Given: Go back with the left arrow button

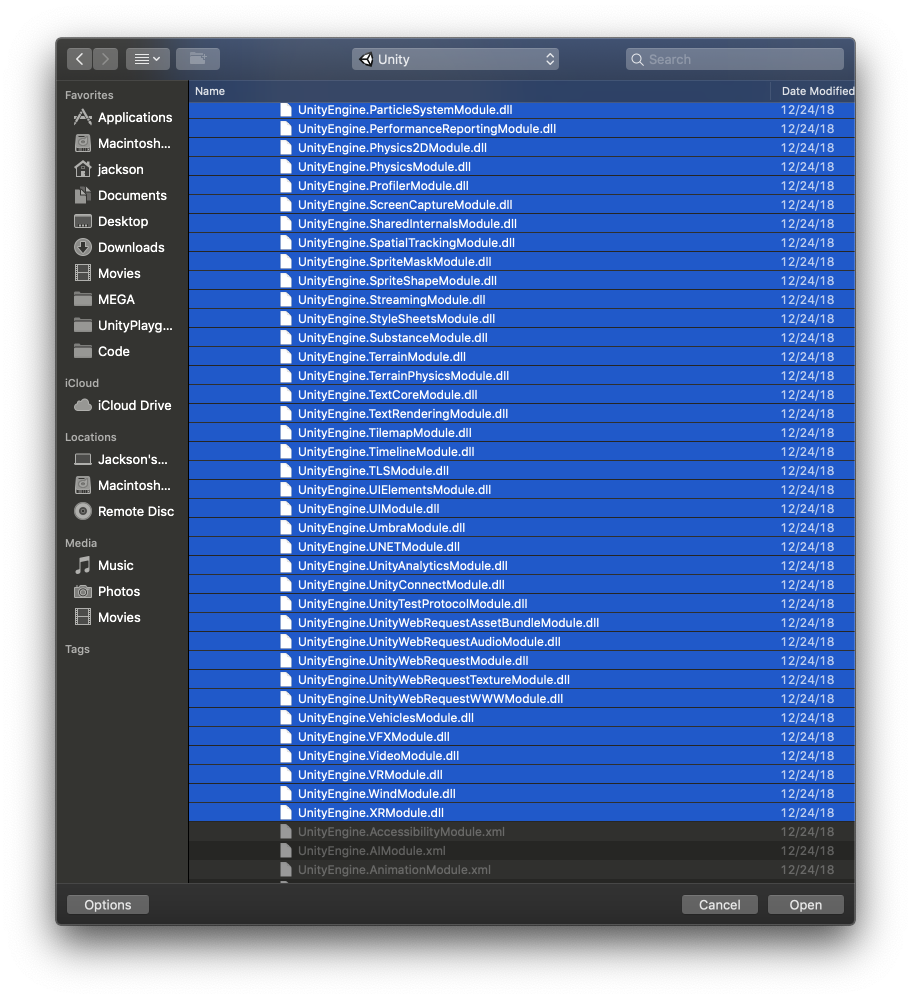Looking at the screenshot, I should tap(80, 59).
